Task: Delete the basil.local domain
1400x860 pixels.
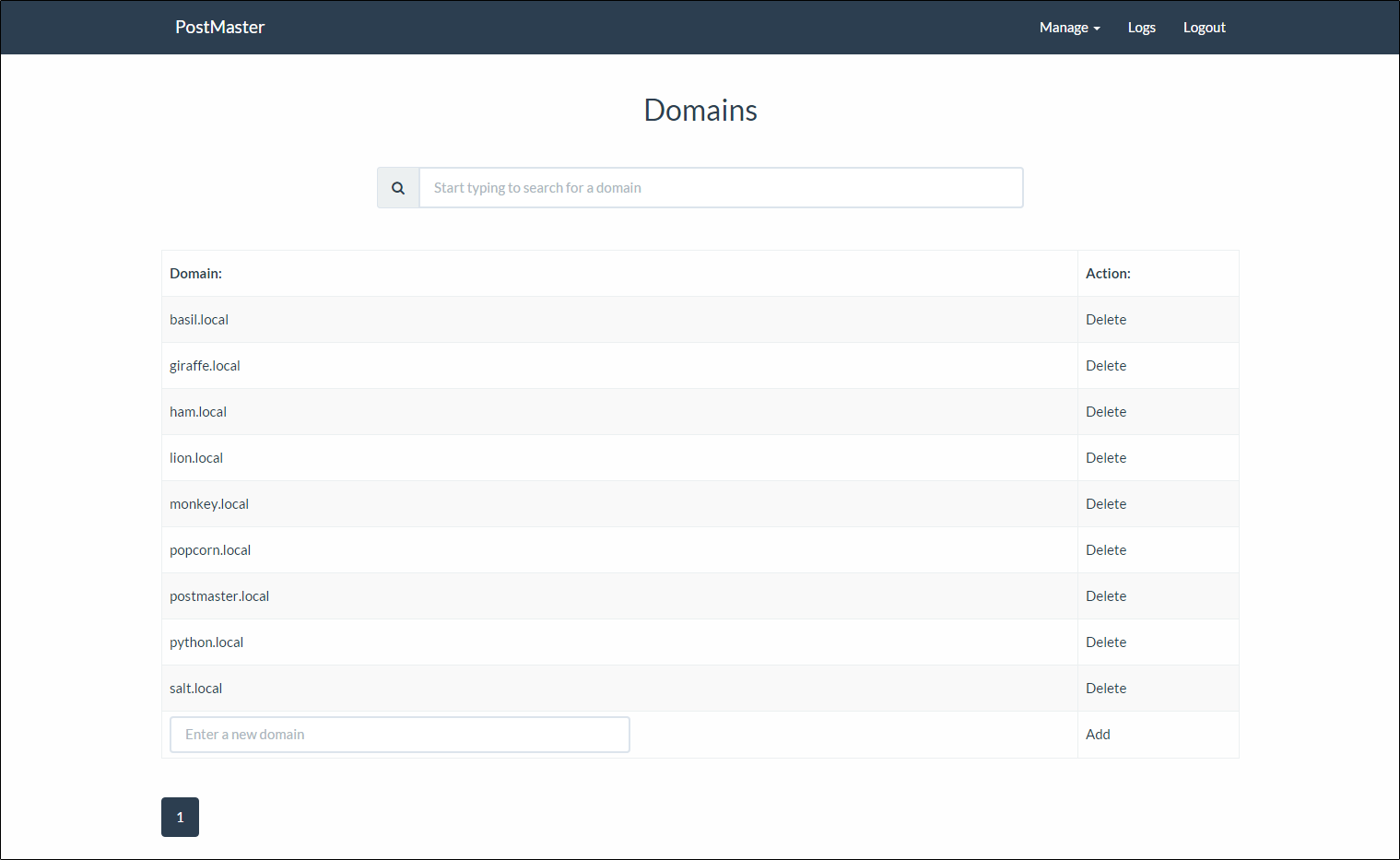Action: click(1106, 320)
